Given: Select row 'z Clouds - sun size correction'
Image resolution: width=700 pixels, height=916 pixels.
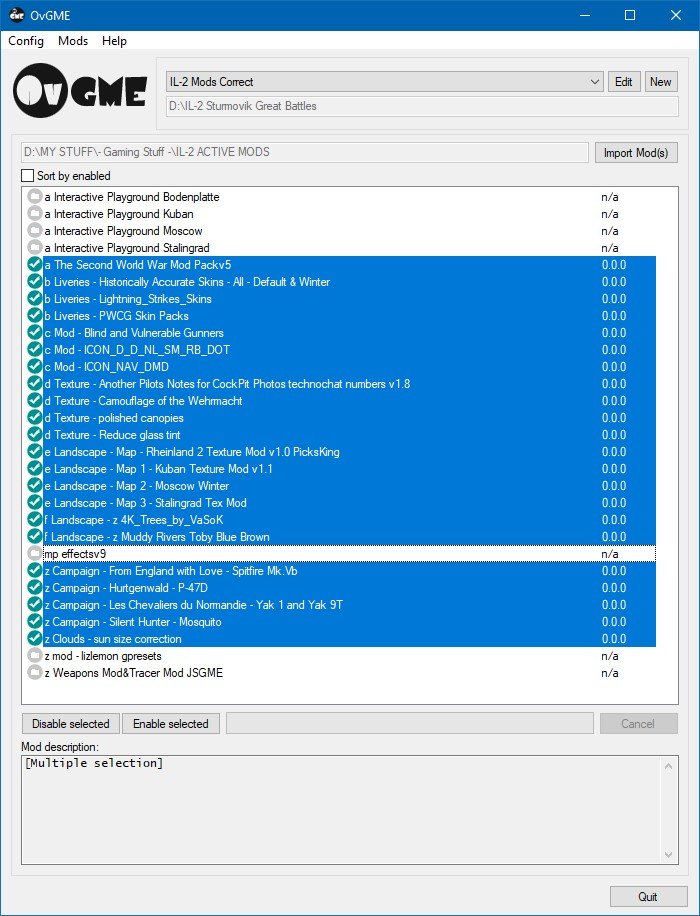Looking at the screenshot, I should pos(349,639).
